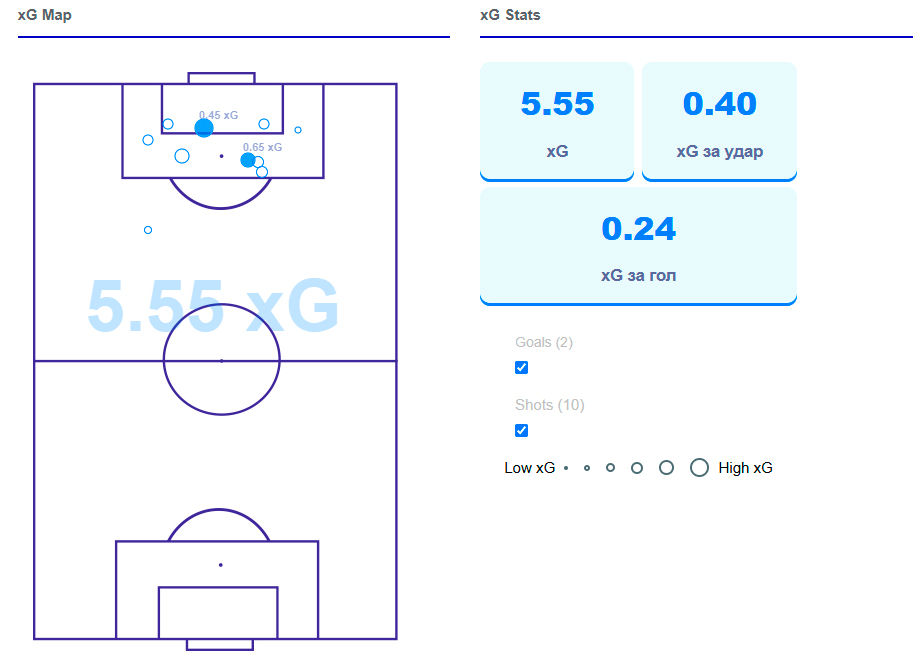Click the Goals (2) label
This screenshot has width=922, height=662.
pos(544,342)
